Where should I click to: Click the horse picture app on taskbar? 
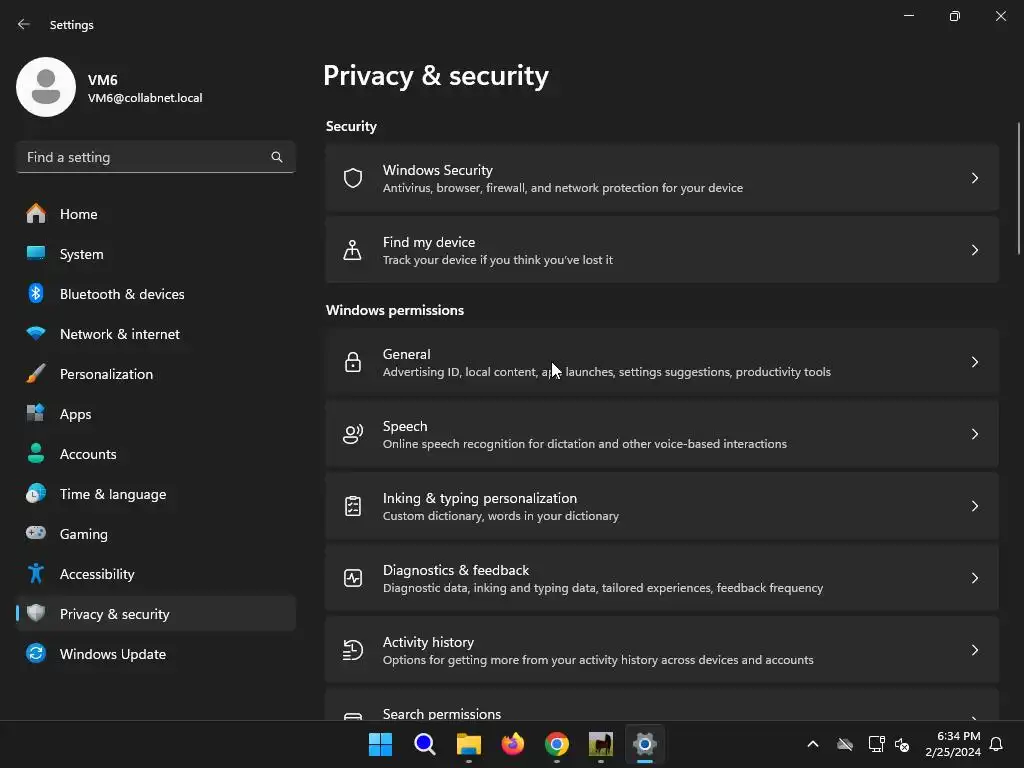coord(601,744)
